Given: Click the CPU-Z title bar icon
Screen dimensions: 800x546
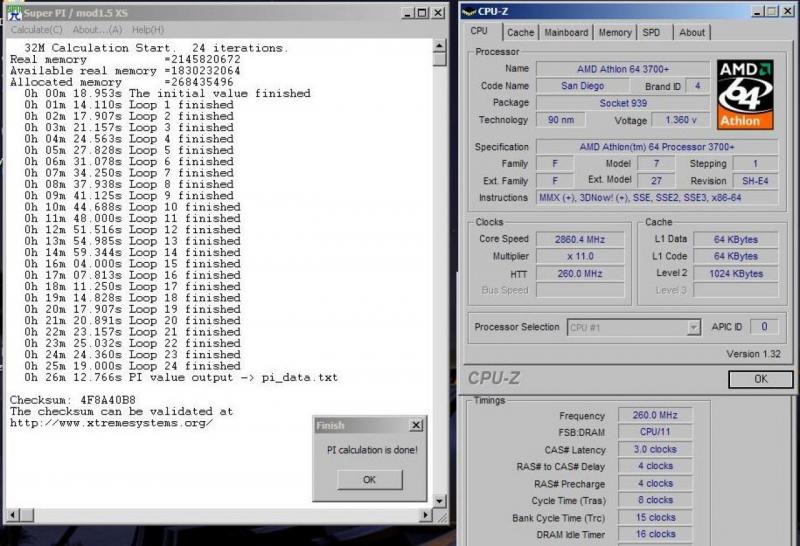Looking at the screenshot, I should tap(469, 12).
